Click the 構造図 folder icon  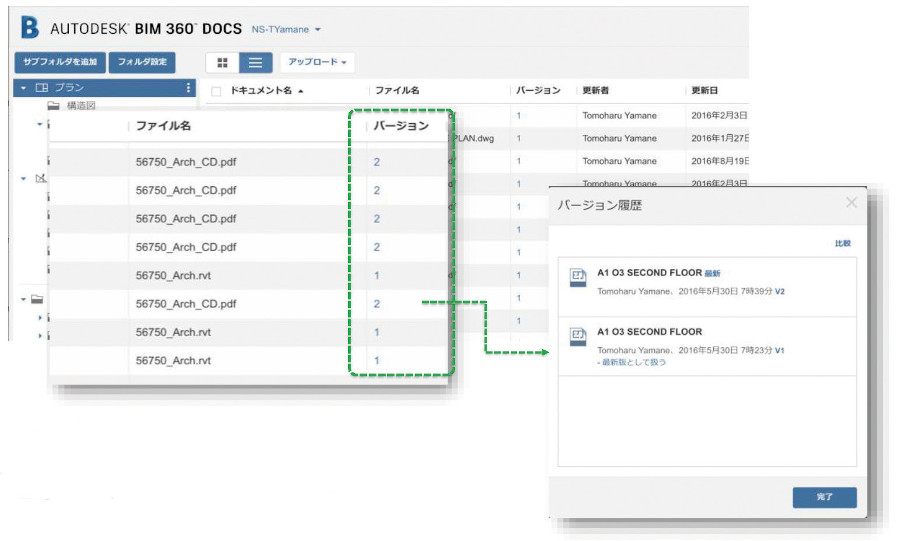coord(53,106)
